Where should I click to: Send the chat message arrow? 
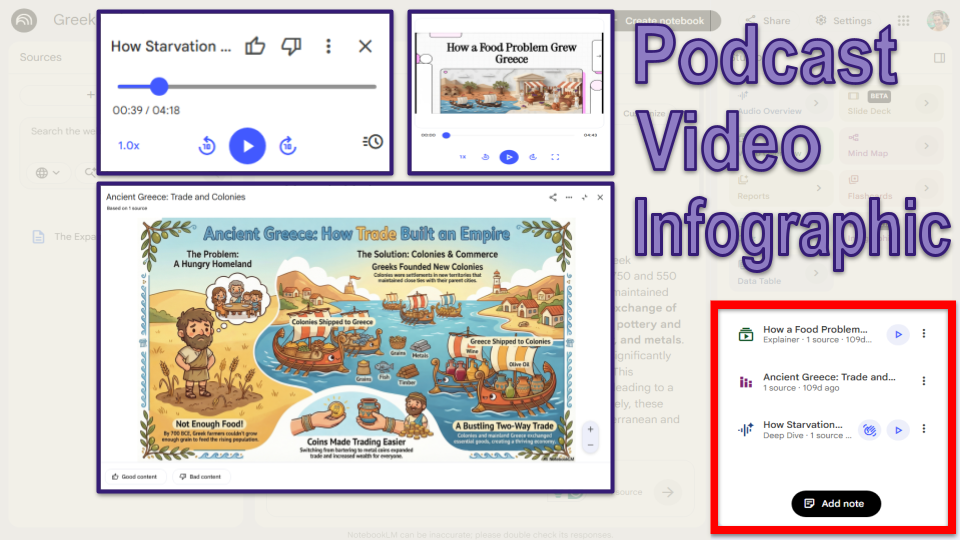(x=667, y=492)
